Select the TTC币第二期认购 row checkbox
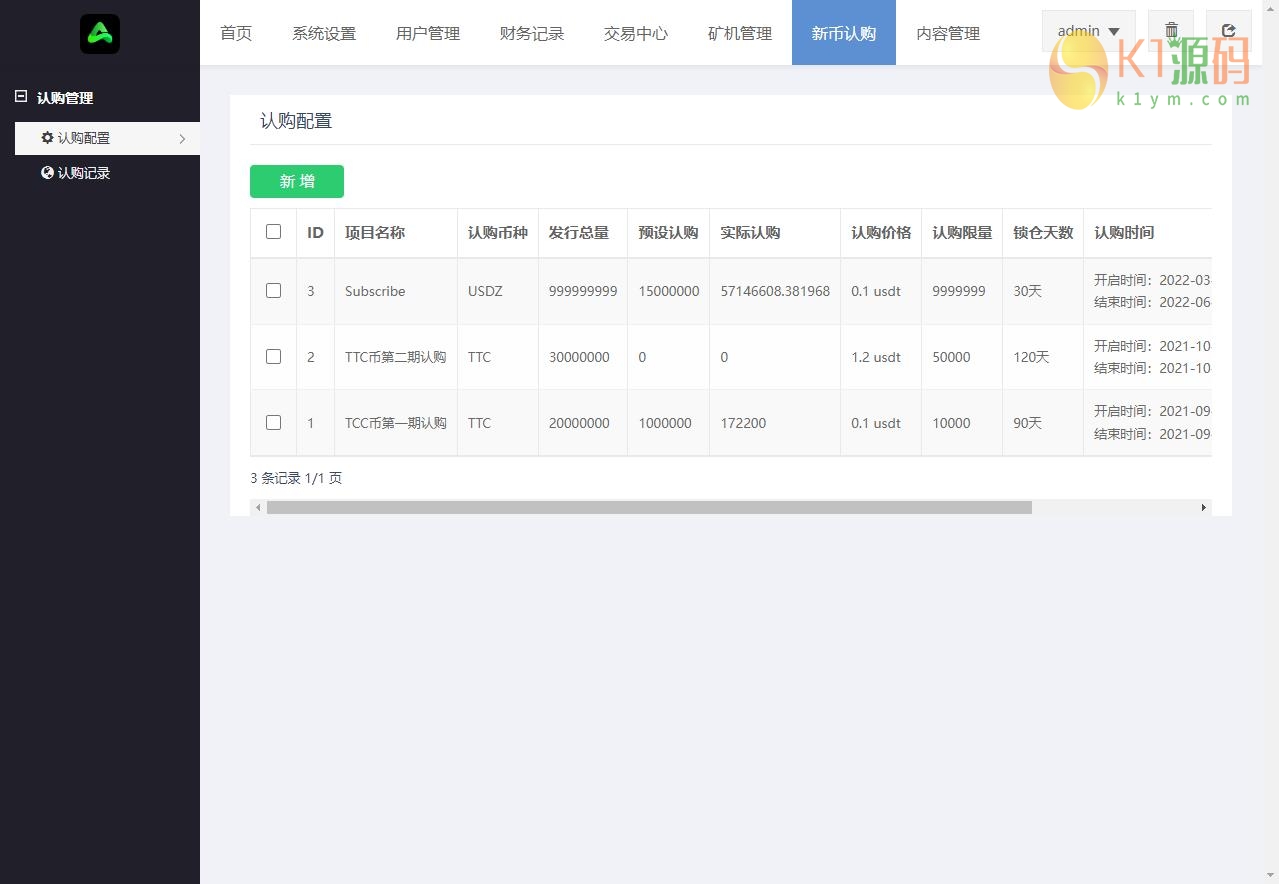Image resolution: width=1279 pixels, height=884 pixels. click(273, 357)
